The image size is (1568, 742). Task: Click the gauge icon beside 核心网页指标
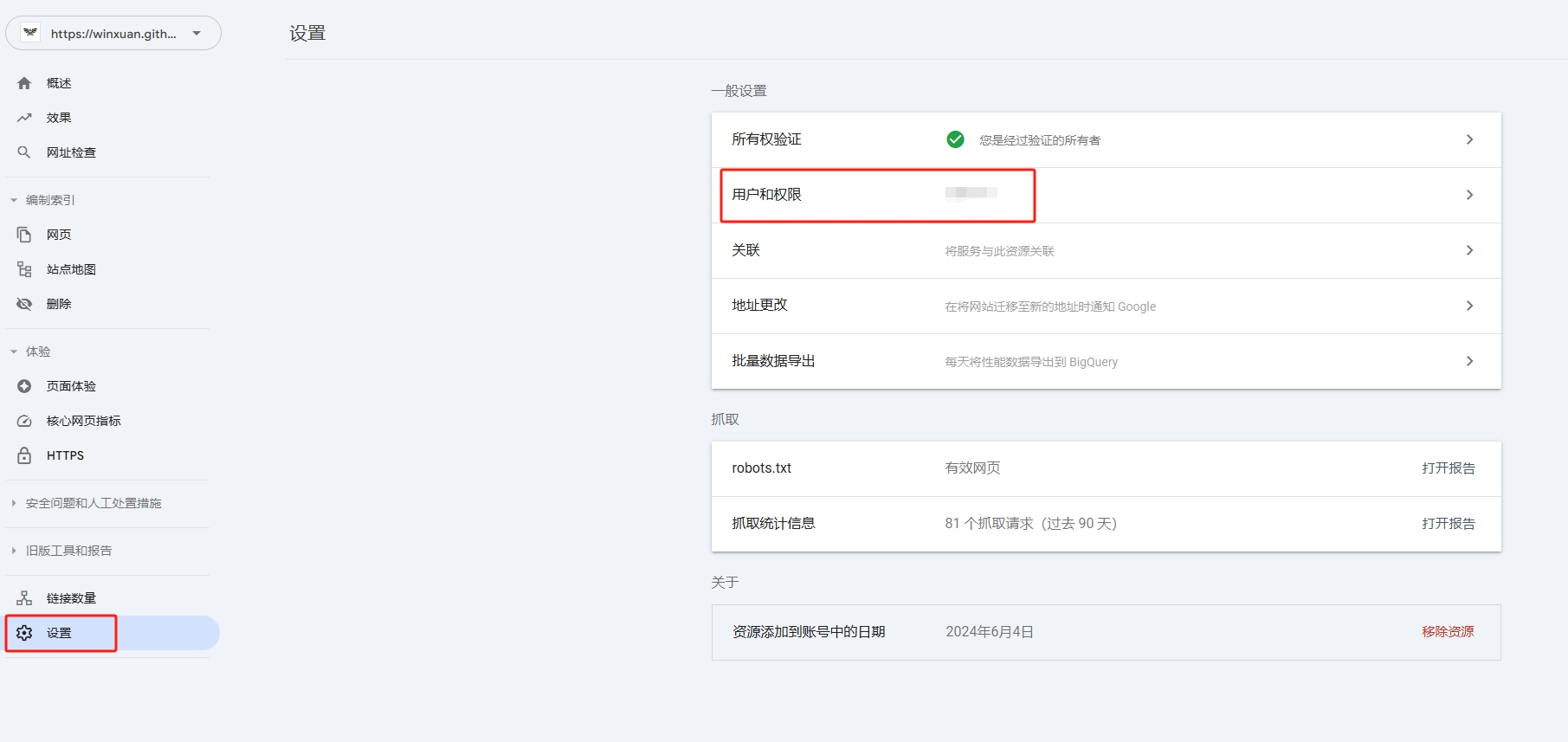coord(24,421)
